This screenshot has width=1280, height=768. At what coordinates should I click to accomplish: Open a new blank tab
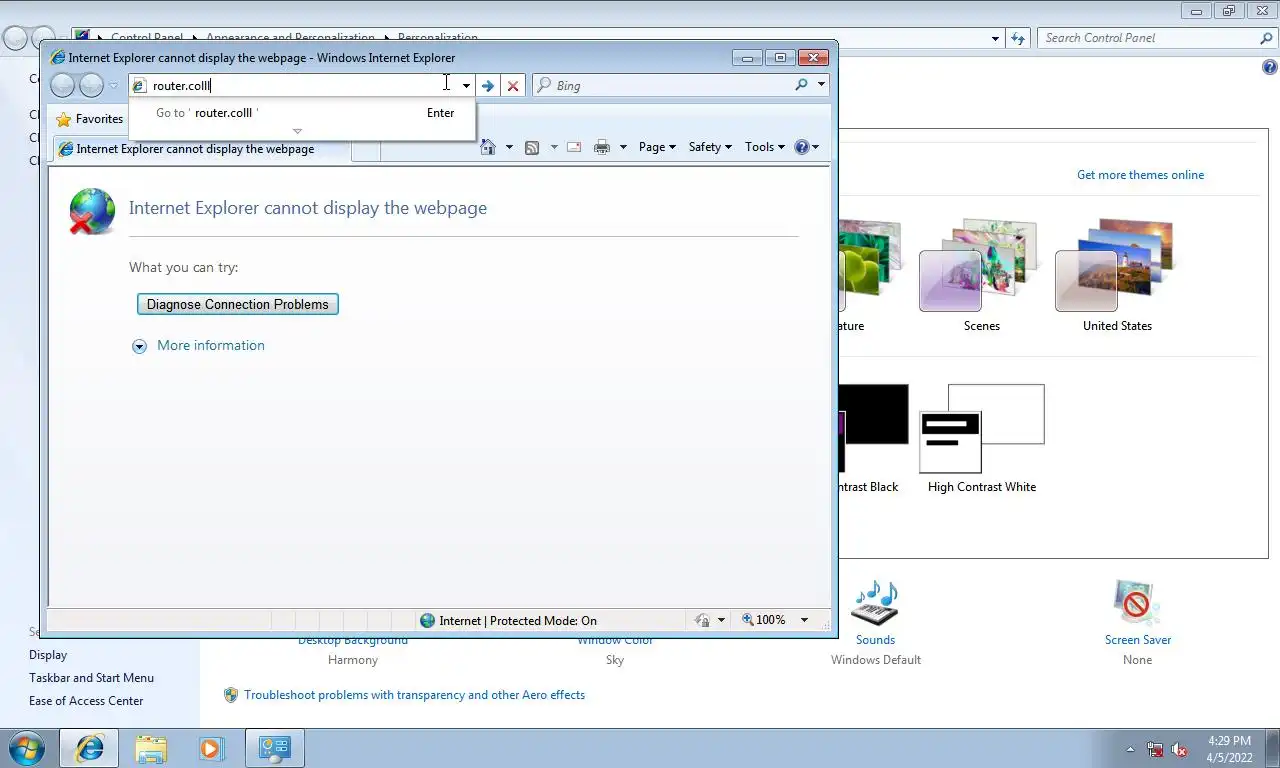(365, 150)
